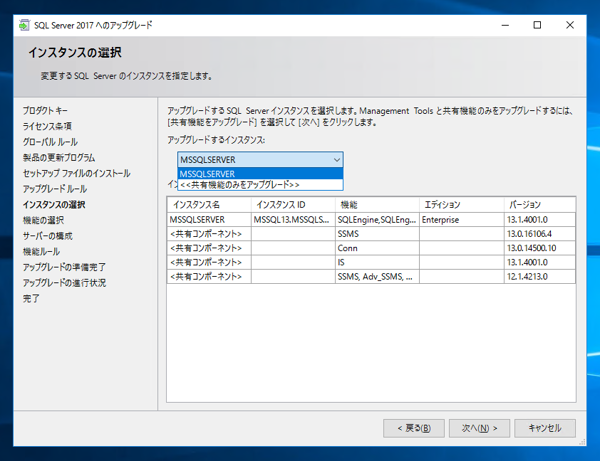Click the Conn feature cell
The image size is (600, 461).
pyautogui.click(x=377, y=248)
